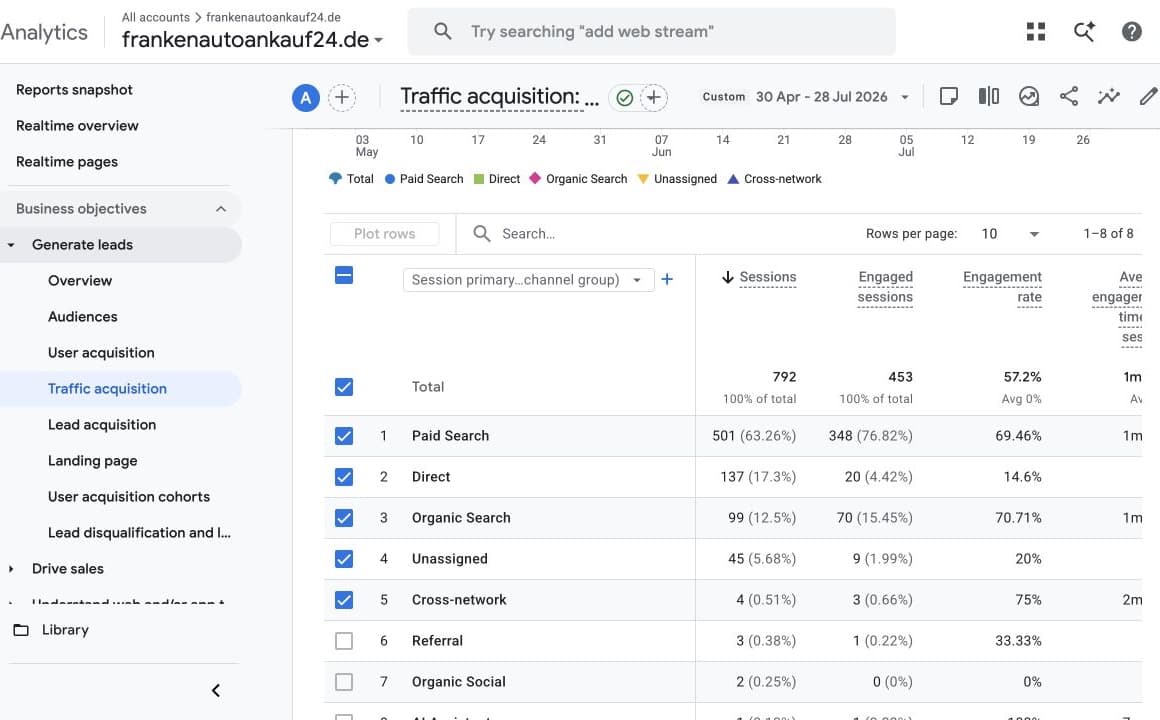Click the top search field 'add web stream'

pos(652,32)
